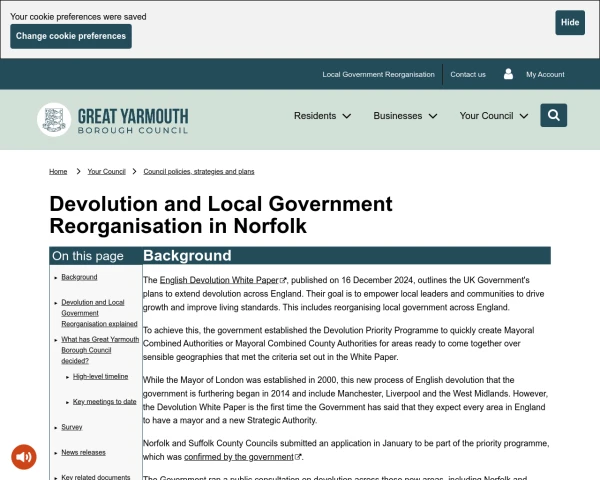Jump to High-level timeline section
This screenshot has height=480, width=600.
[100, 376]
